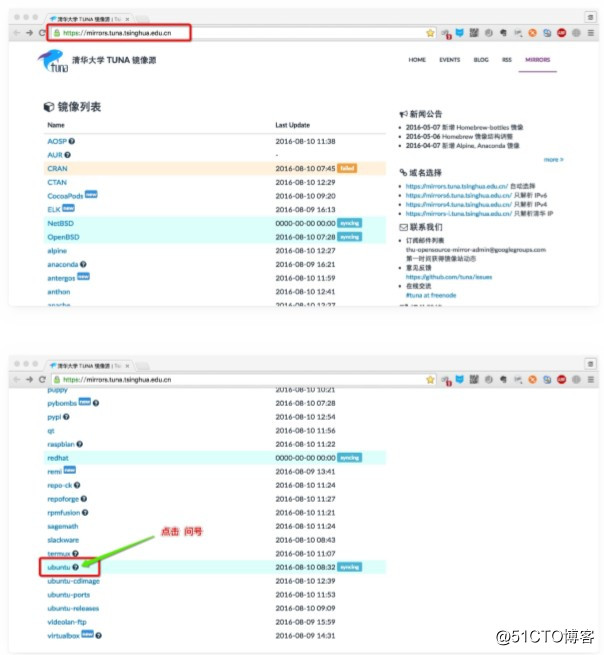Click the question mark next to repo-ck
The image size is (604, 655).
click(x=77, y=485)
